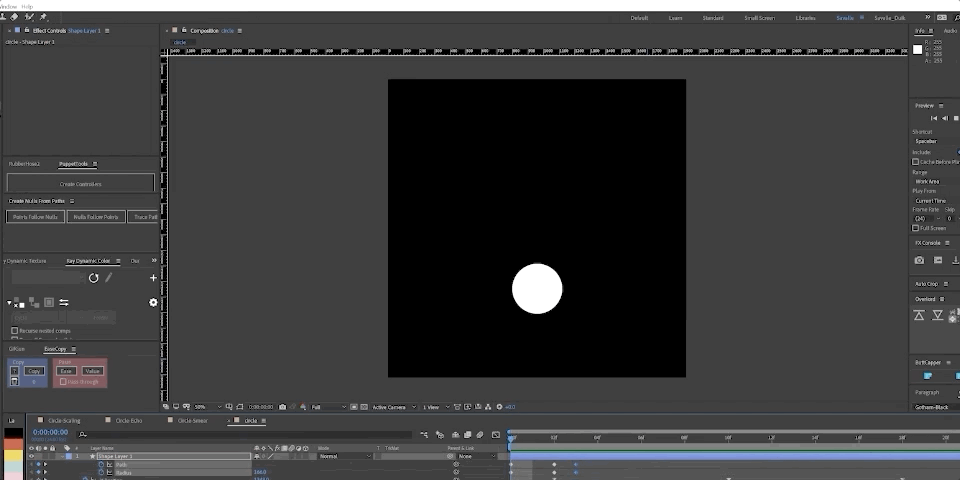Open magnification 50% dropdown
960x480 pixels.
click(x=208, y=407)
